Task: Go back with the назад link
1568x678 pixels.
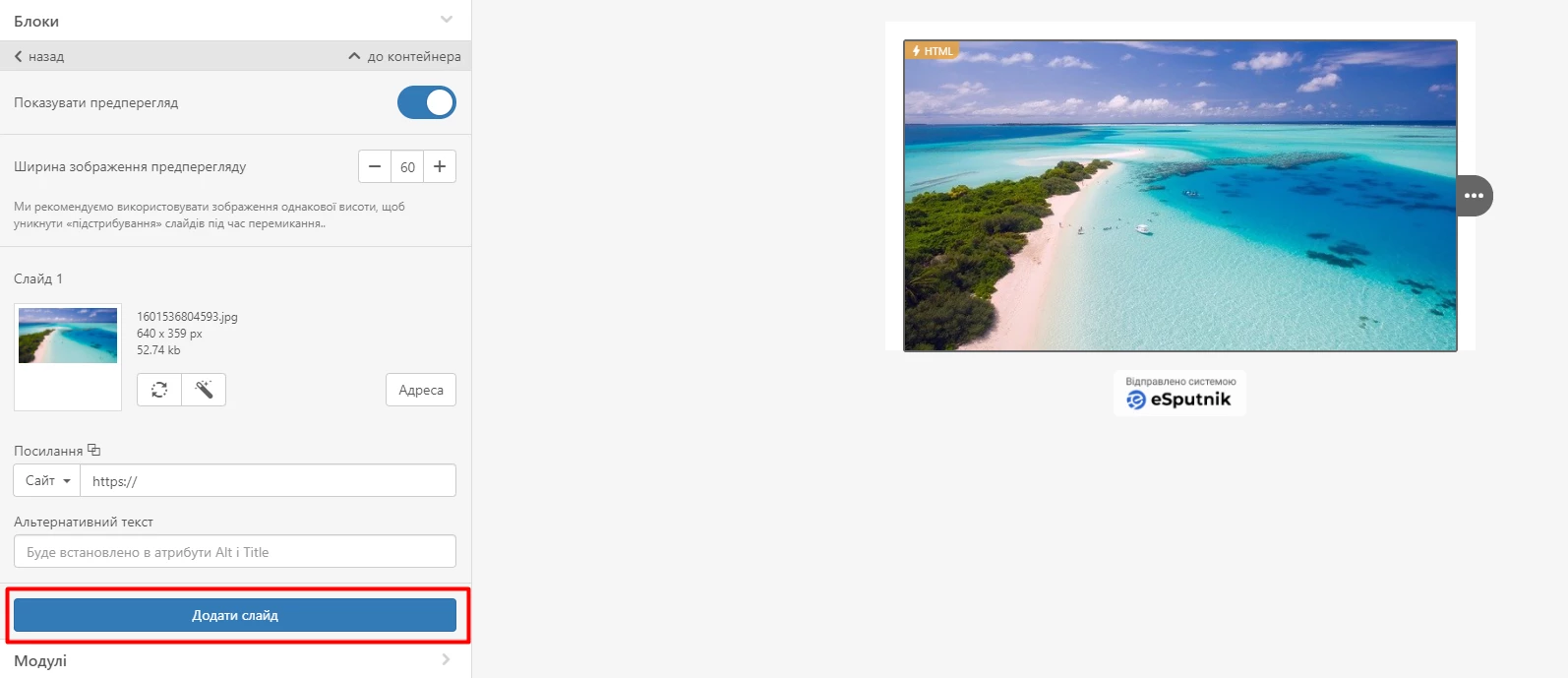Action: tap(39, 56)
